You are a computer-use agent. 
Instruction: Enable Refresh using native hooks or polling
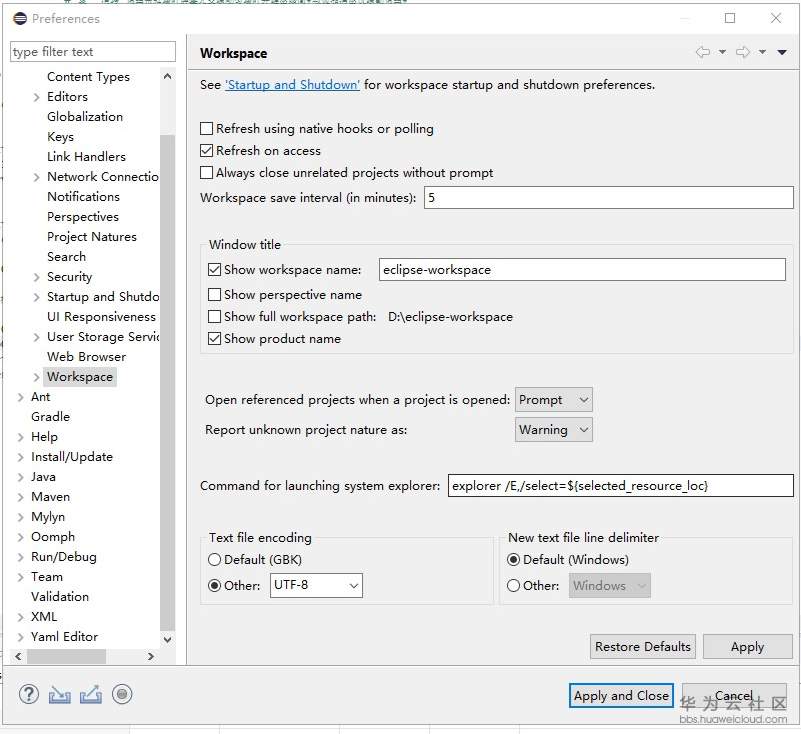(206, 128)
